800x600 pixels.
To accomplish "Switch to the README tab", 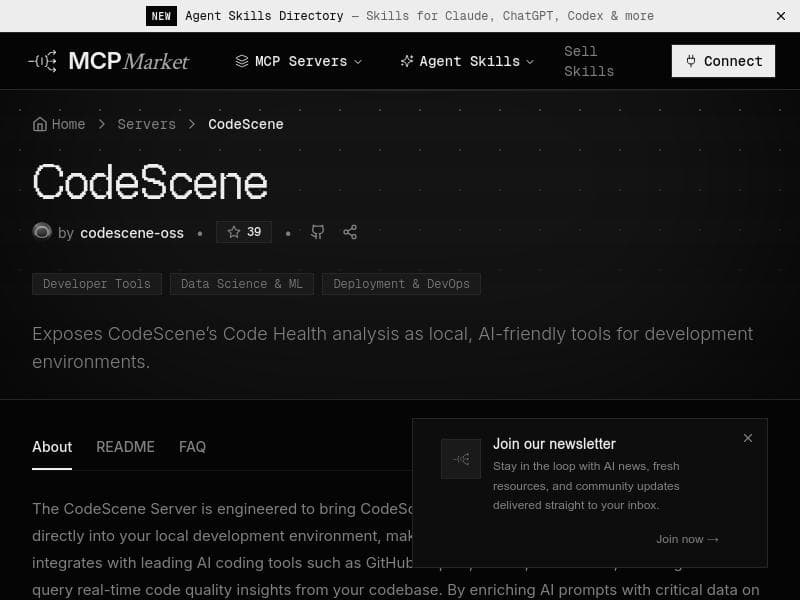I will point(125,447).
